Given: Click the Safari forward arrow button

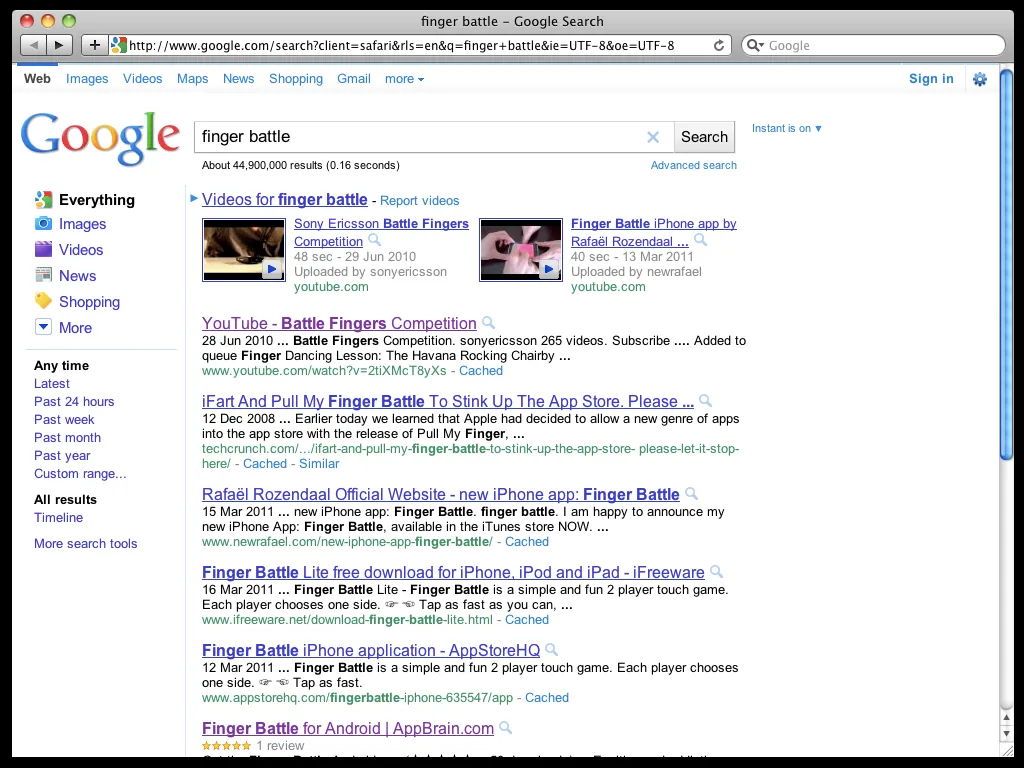Looking at the screenshot, I should point(59,45).
